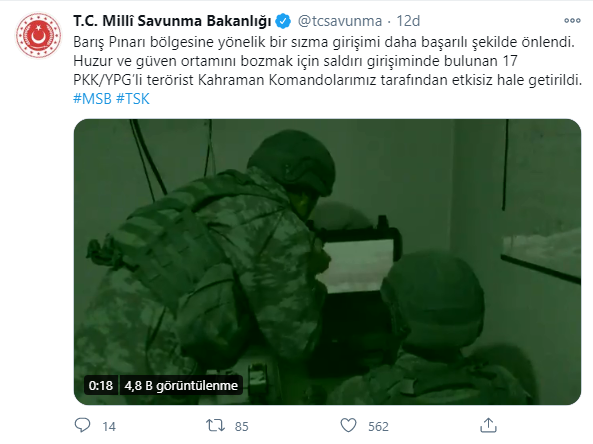This screenshot has width=593, height=444.
Task: Click the blue verified badge icon
Action: click(283, 21)
